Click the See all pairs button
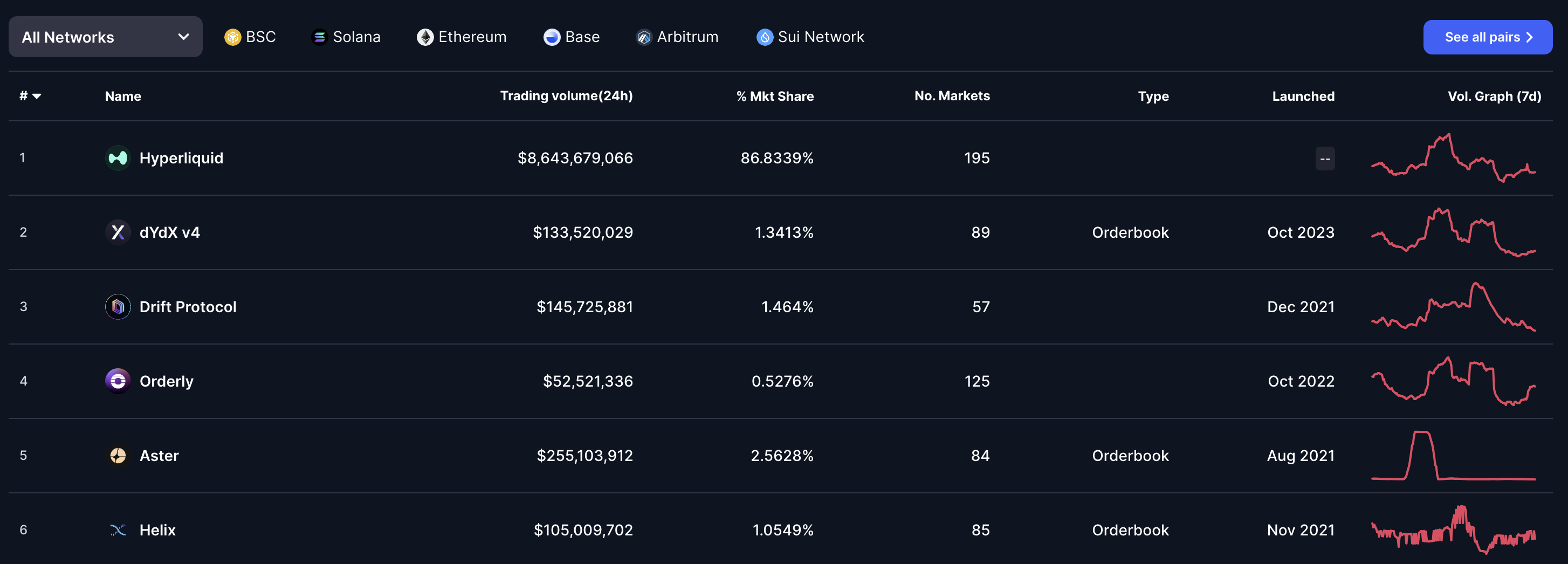Image resolution: width=1568 pixels, height=564 pixels. pyautogui.click(x=1487, y=37)
